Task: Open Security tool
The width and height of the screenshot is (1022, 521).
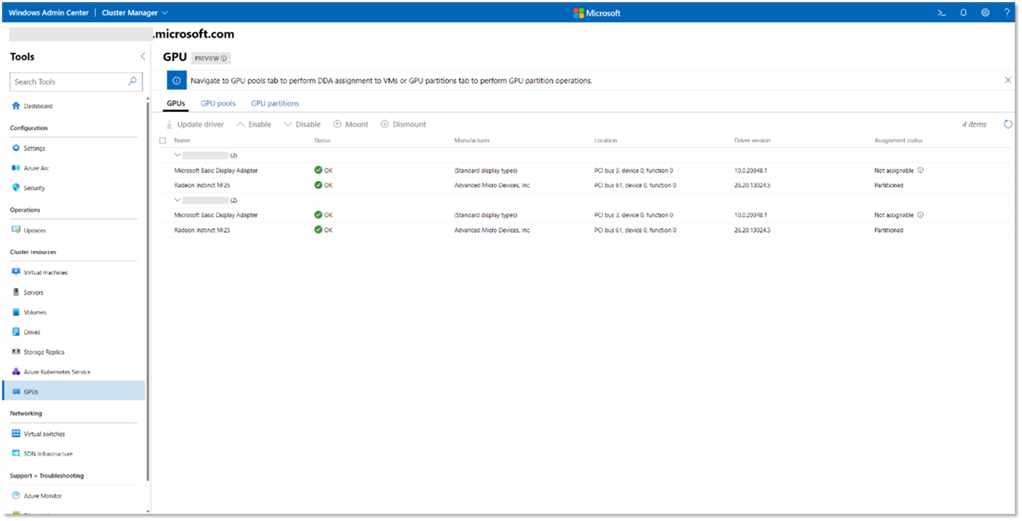Action: pyautogui.click(x=34, y=188)
